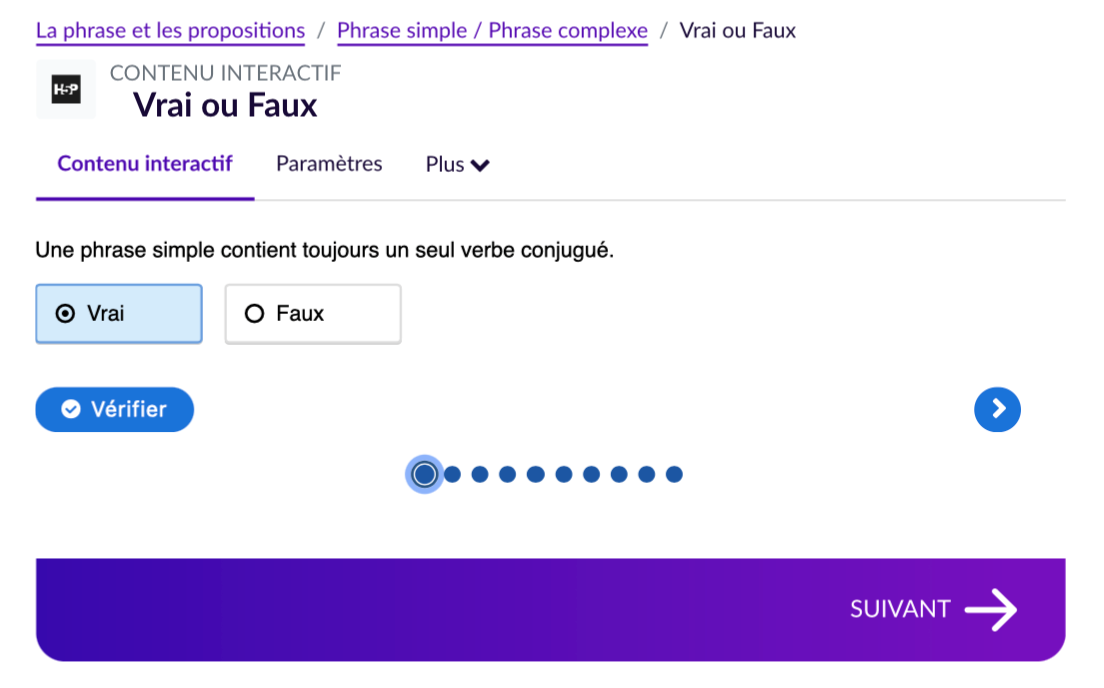This screenshot has height=688, width=1104.
Task: Select the fifth question progress dot
Action: [535, 474]
